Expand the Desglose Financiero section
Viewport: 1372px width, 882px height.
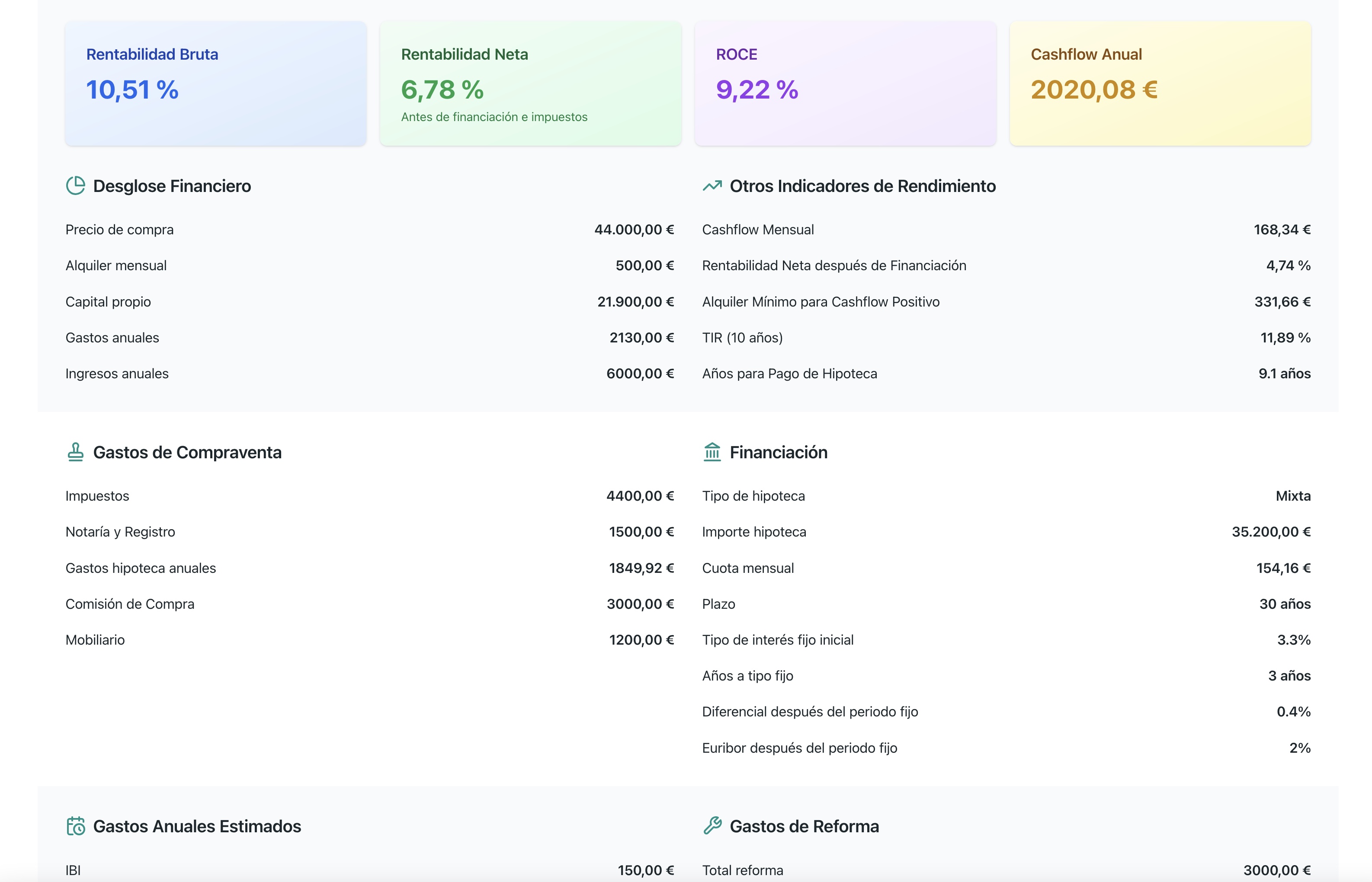(172, 185)
